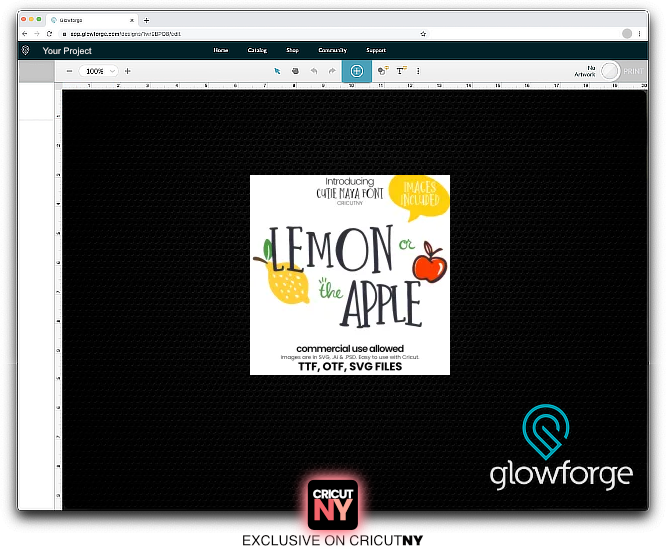This screenshot has width=666, height=552.
Task: Open the Home menu item
Action: coord(221,50)
